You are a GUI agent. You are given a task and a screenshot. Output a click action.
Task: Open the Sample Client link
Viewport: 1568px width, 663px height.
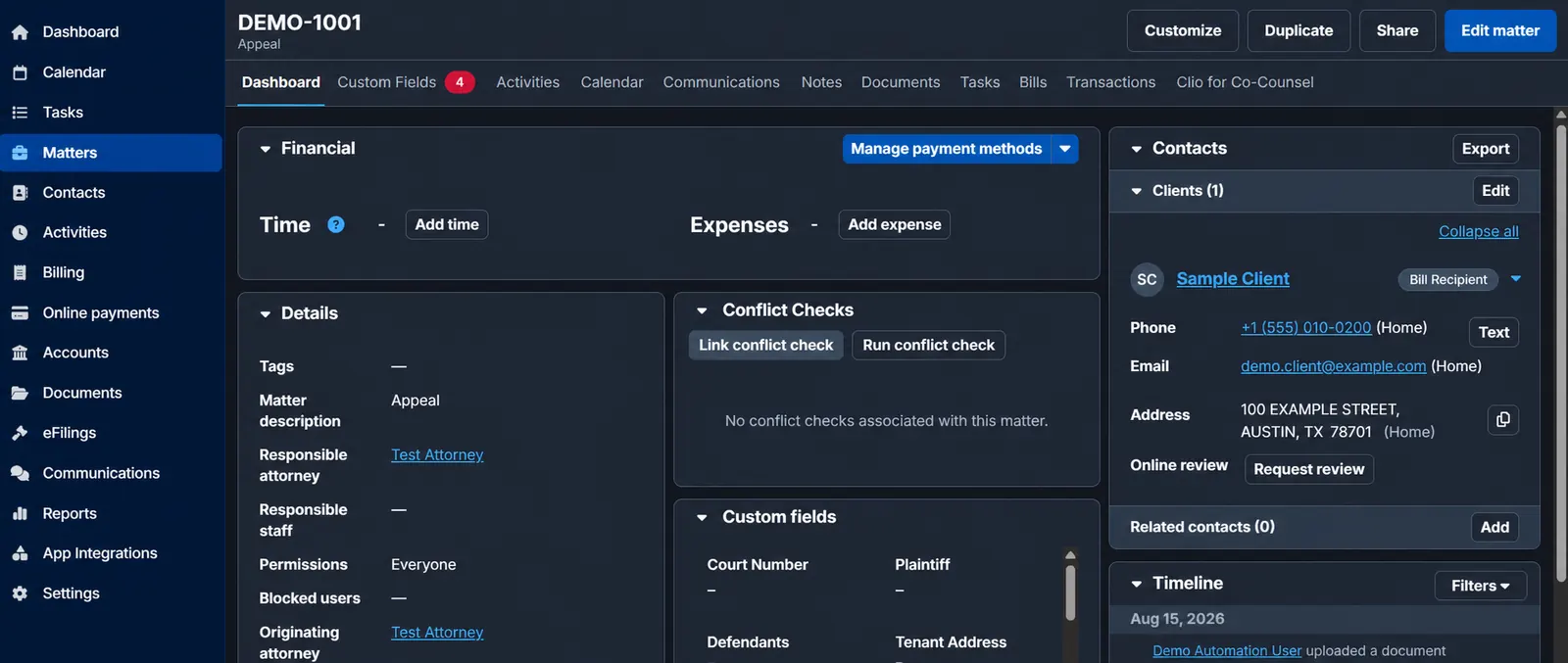pos(1233,279)
